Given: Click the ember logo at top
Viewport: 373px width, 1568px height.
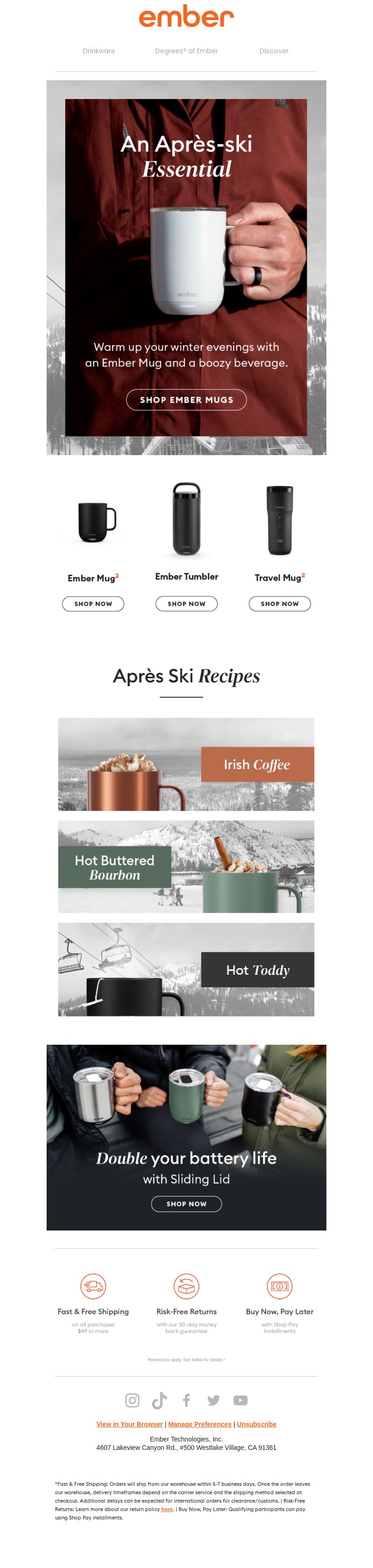Looking at the screenshot, I should point(186,16).
